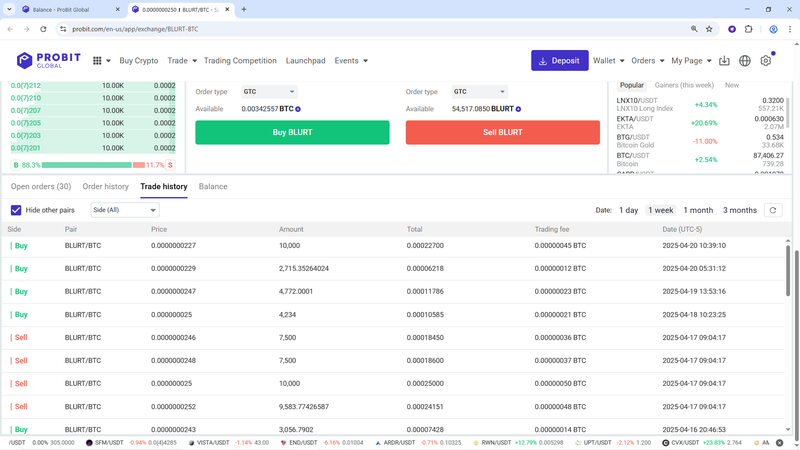Screen dimensions: 800x450
Task: Select the 1 week date filter
Action: 661,210
